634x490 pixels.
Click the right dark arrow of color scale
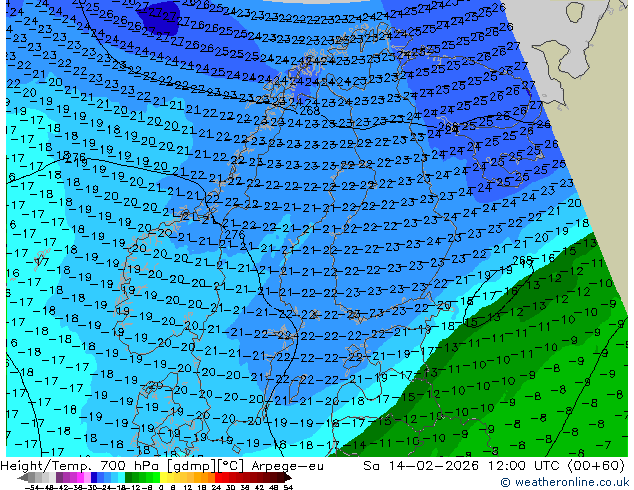288,477
